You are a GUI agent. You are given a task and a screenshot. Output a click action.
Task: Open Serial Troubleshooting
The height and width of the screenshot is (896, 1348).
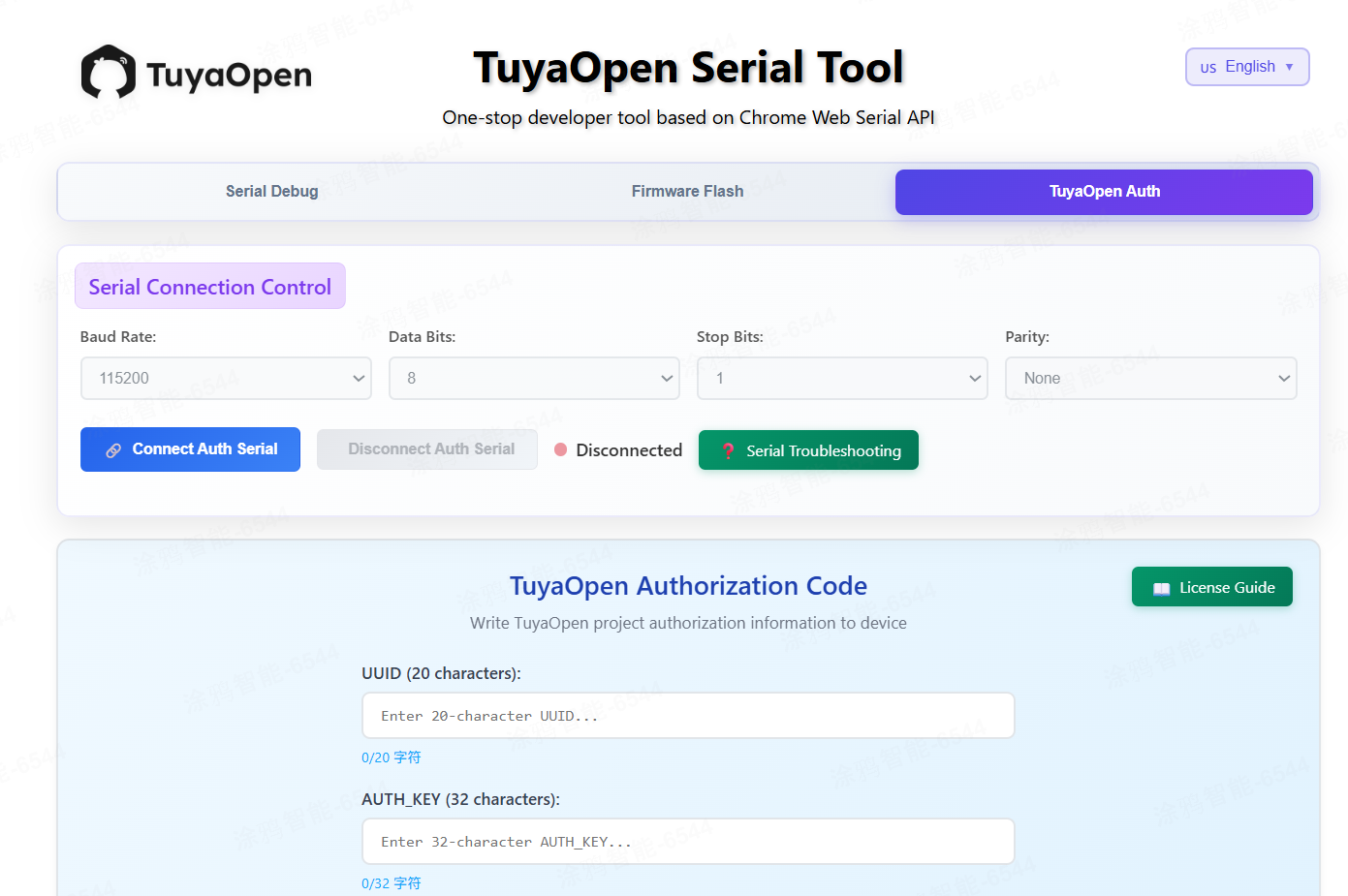point(808,449)
